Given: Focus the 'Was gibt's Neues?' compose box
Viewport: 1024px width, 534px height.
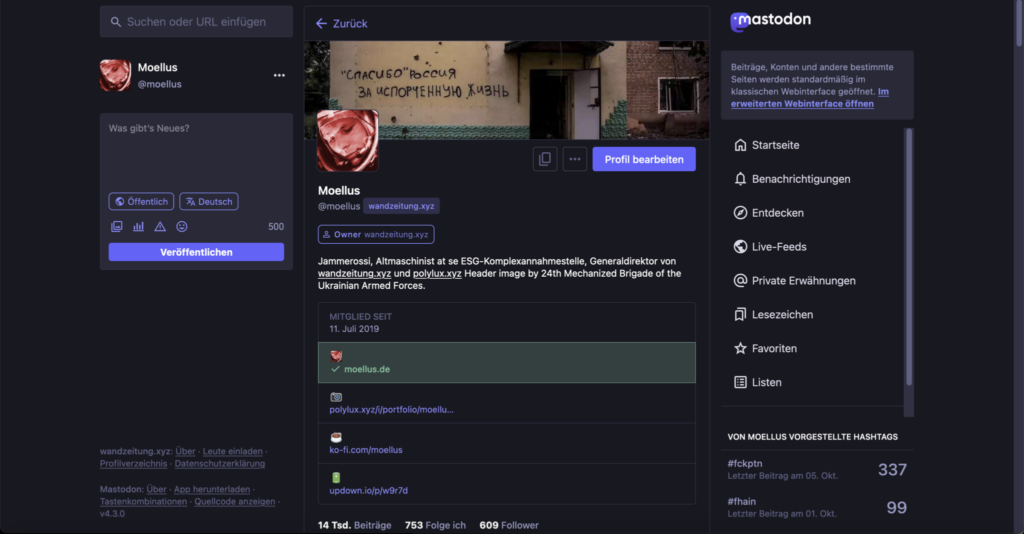Looking at the screenshot, I should pyautogui.click(x=196, y=150).
